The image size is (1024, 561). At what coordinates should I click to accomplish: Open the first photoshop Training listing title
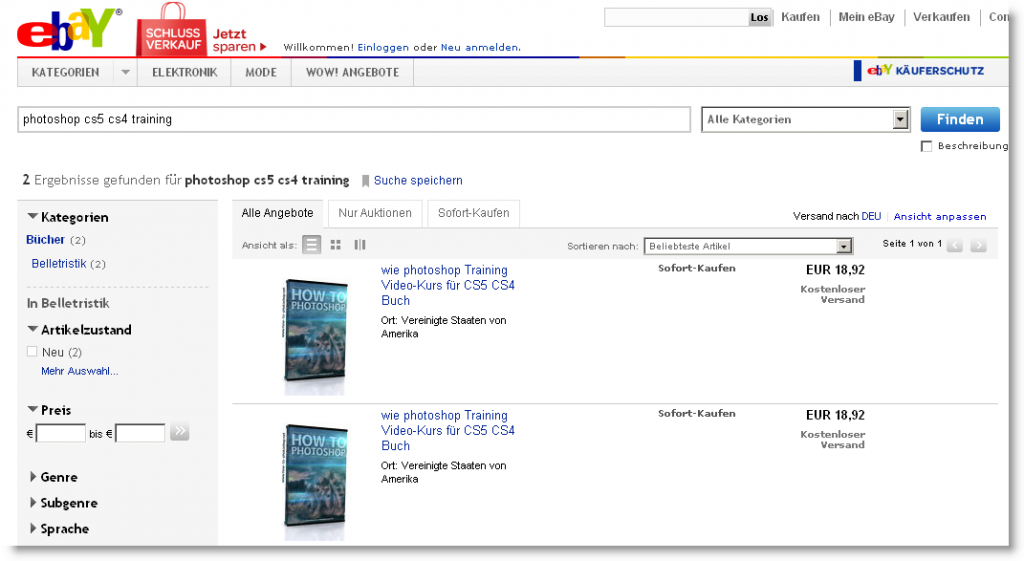(x=448, y=285)
